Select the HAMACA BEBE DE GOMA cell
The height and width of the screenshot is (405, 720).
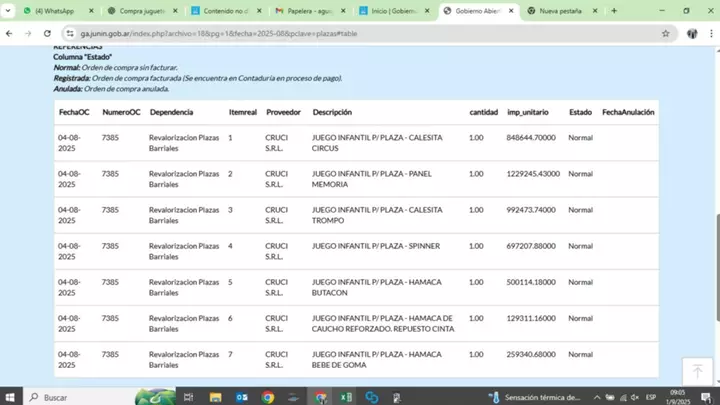[x=377, y=360]
